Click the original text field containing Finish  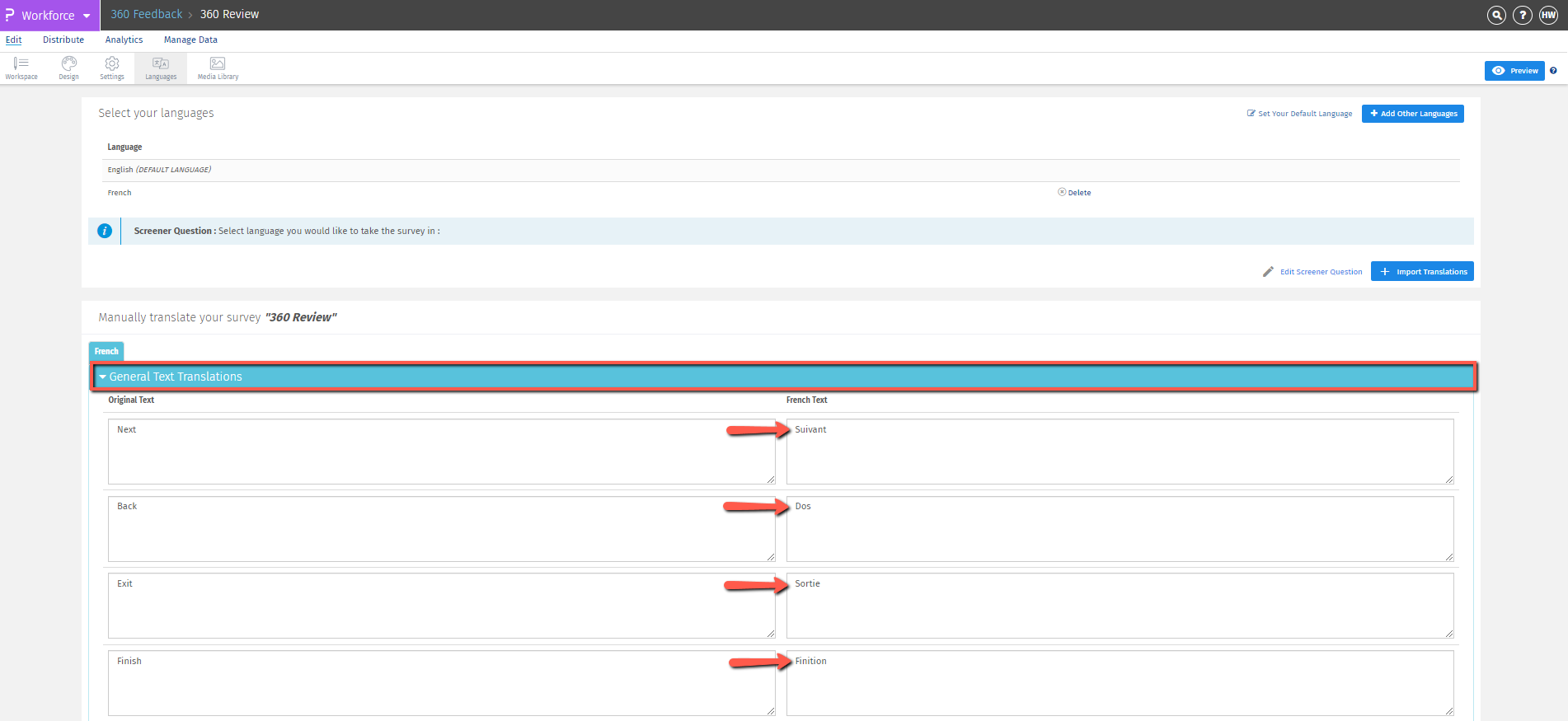tap(442, 683)
